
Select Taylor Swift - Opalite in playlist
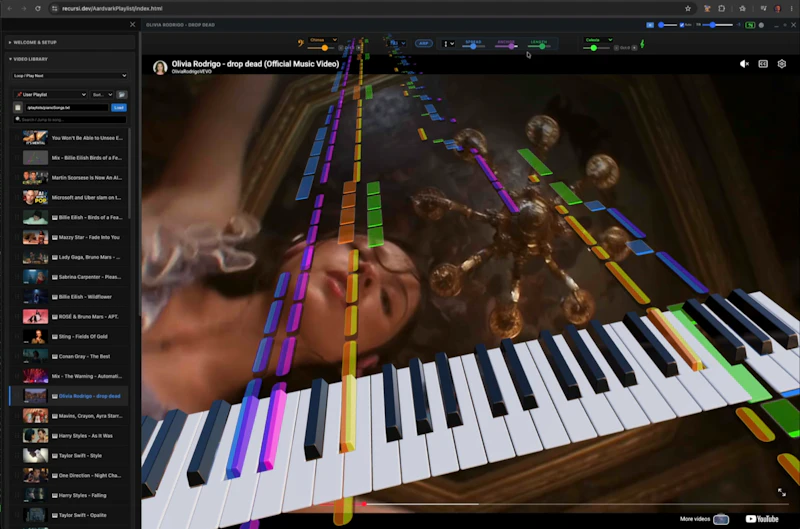[68, 515]
